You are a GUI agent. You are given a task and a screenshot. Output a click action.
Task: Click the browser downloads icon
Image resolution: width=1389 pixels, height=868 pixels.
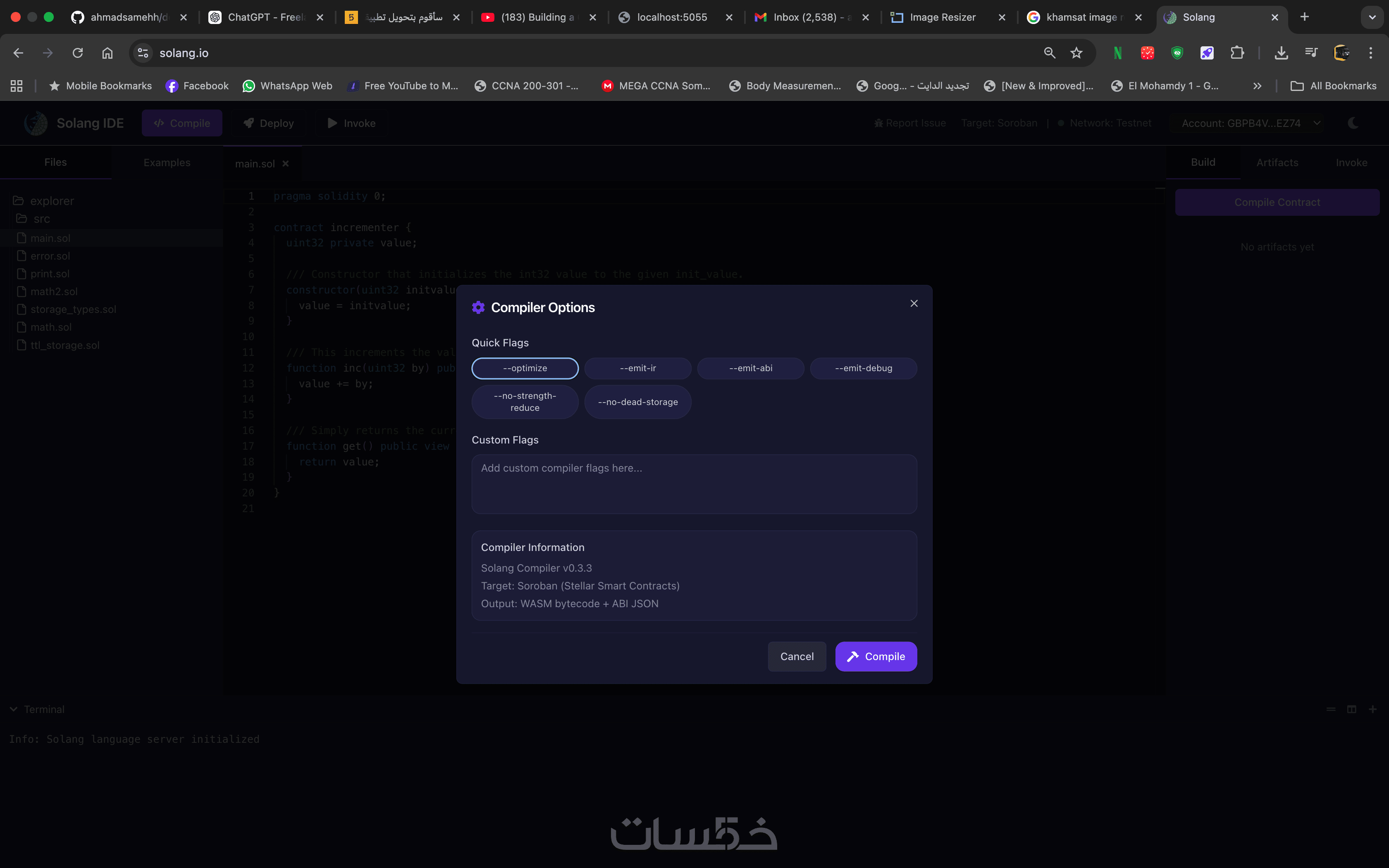pyautogui.click(x=1281, y=53)
